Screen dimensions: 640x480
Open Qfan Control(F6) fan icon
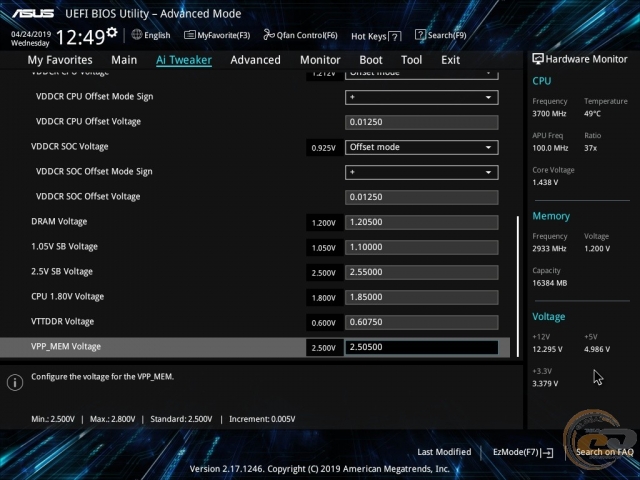click(x=269, y=35)
